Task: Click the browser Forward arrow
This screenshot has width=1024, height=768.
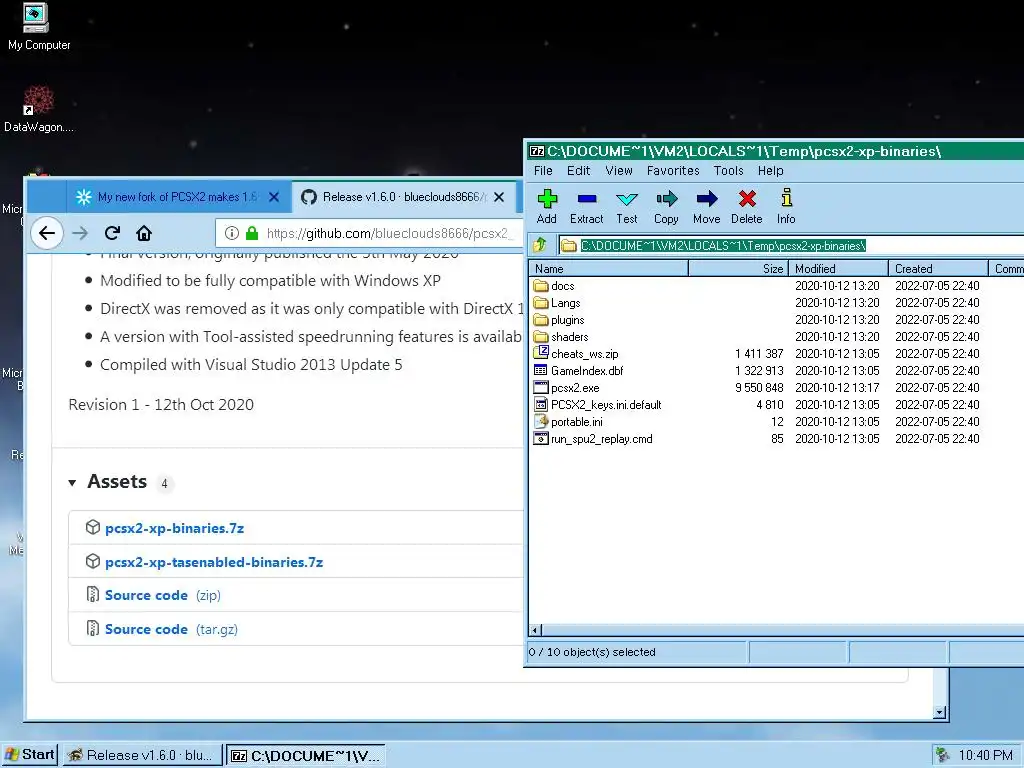Action: (80, 233)
